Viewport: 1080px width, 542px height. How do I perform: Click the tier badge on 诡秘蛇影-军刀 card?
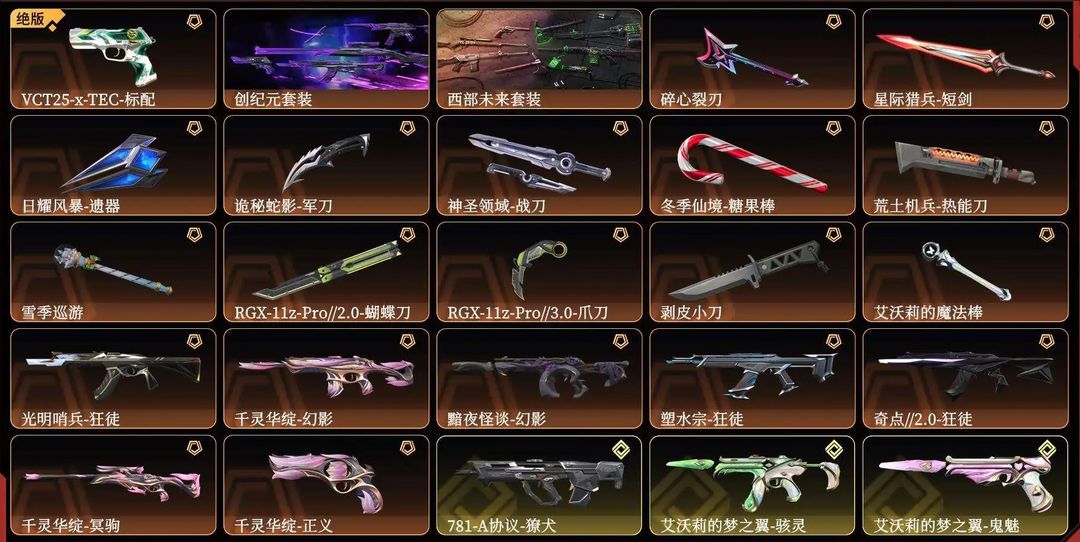[x=408, y=128]
